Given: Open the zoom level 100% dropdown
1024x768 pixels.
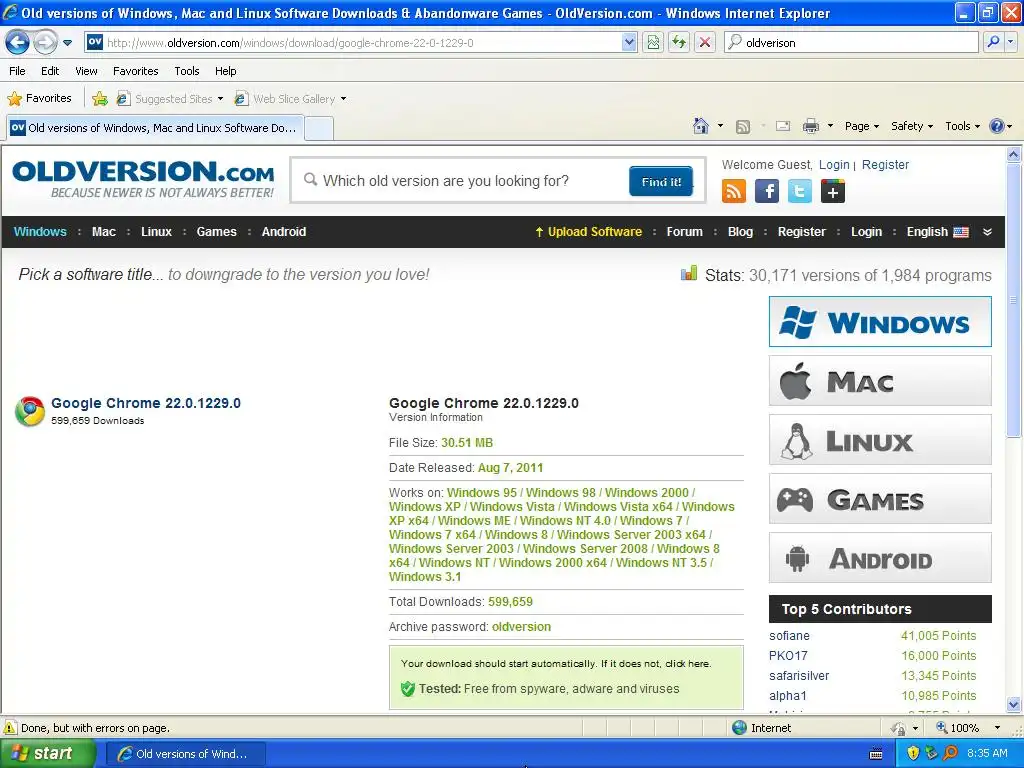Looking at the screenshot, I should point(997,728).
